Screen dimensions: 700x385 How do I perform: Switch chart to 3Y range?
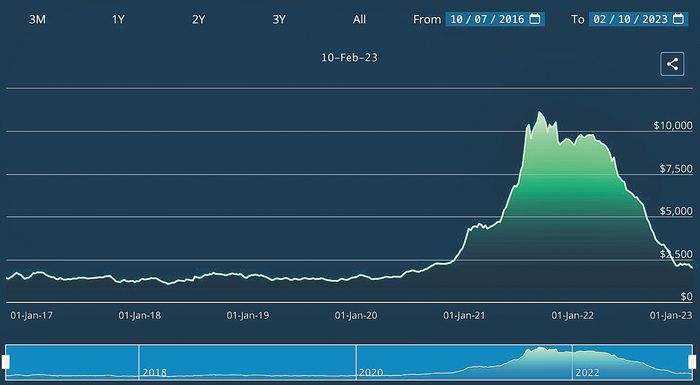279,20
